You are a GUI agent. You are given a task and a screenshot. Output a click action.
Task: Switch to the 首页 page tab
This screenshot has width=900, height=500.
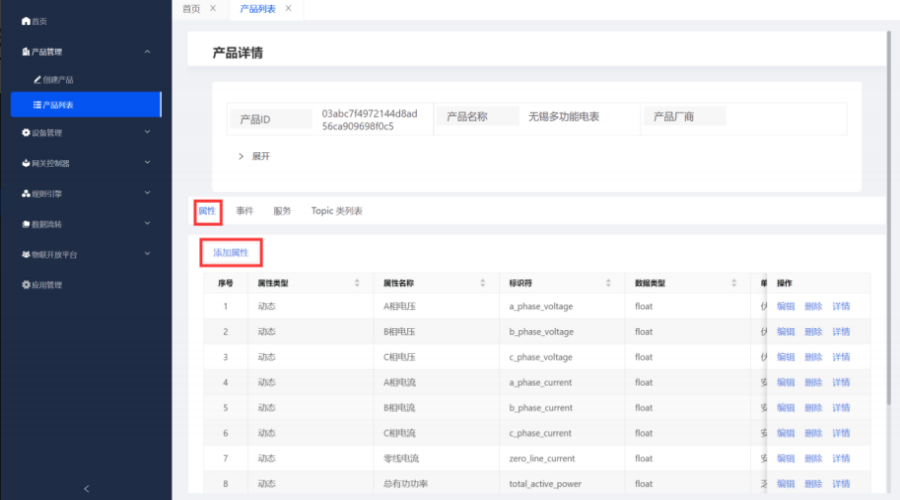[x=191, y=9]
